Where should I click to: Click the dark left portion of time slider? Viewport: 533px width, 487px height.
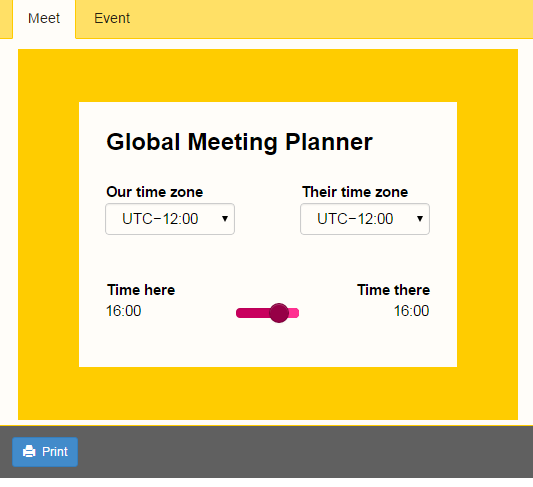pyautogui.click(x=253, y=313)
